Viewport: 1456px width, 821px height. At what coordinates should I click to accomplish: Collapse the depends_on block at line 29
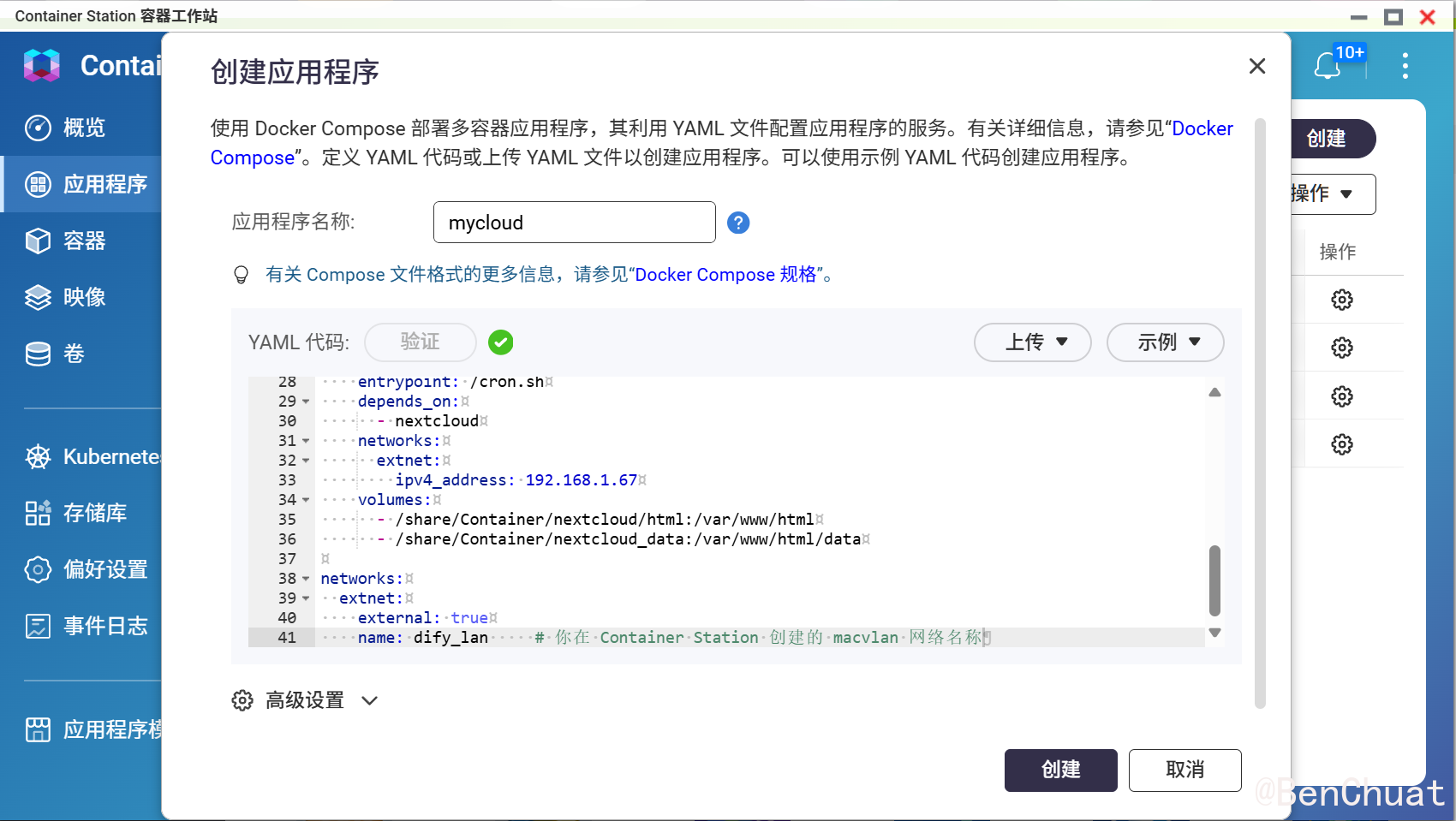306,402
